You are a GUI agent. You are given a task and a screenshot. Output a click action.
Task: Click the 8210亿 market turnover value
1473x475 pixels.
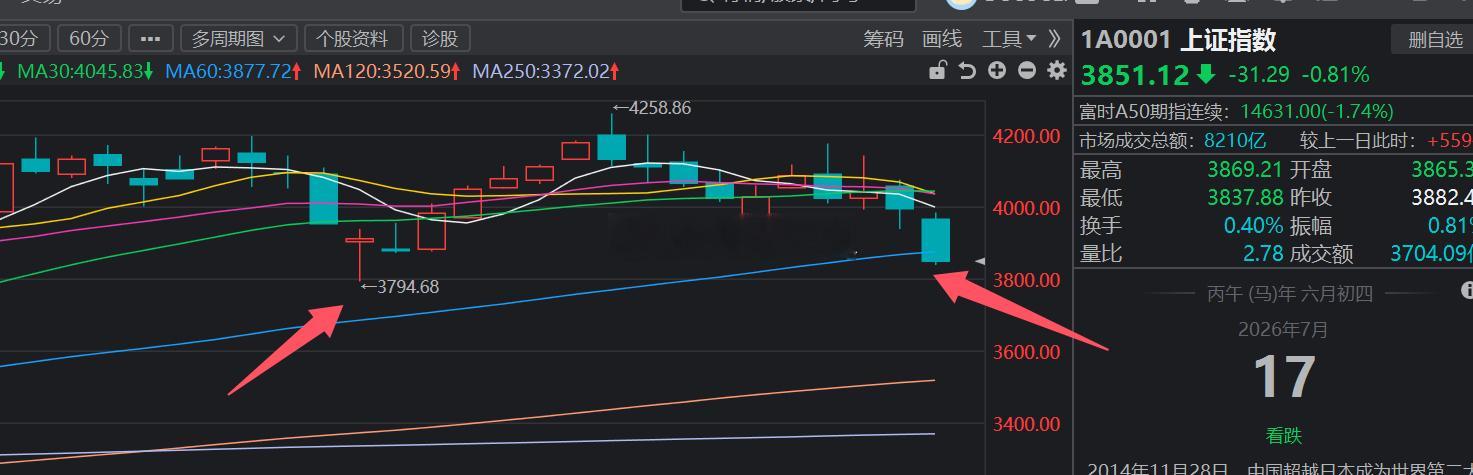tap(1235, 141)
